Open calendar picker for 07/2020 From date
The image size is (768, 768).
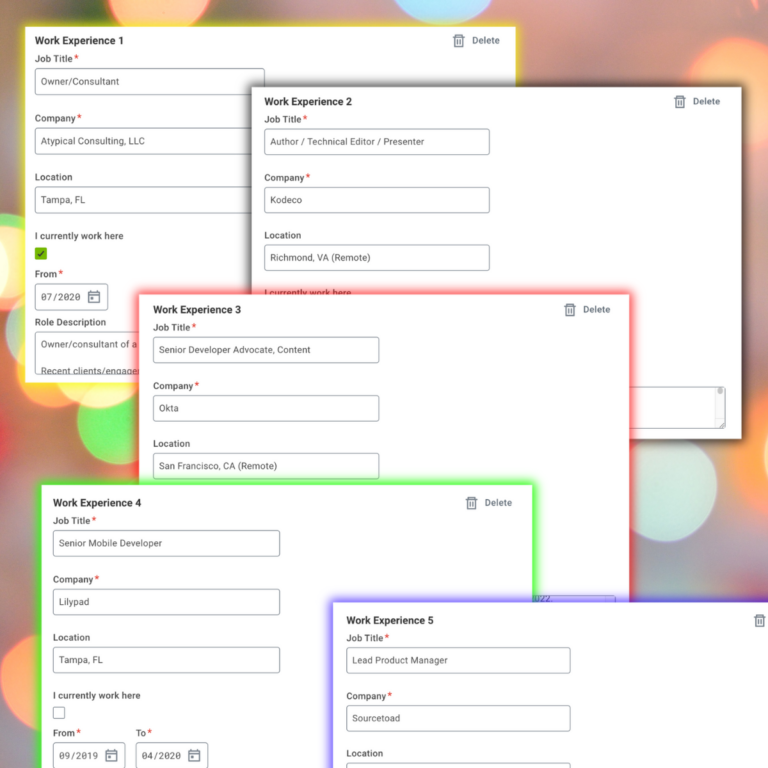(x=94, y=297)
